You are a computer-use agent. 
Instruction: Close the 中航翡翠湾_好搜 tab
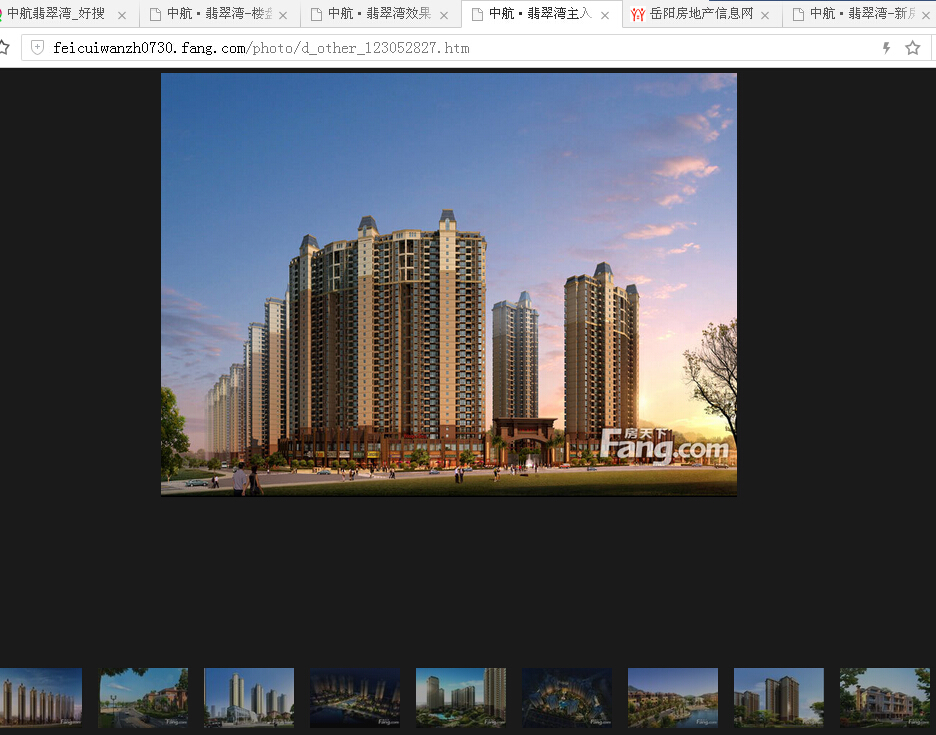(x=122, y=15)
